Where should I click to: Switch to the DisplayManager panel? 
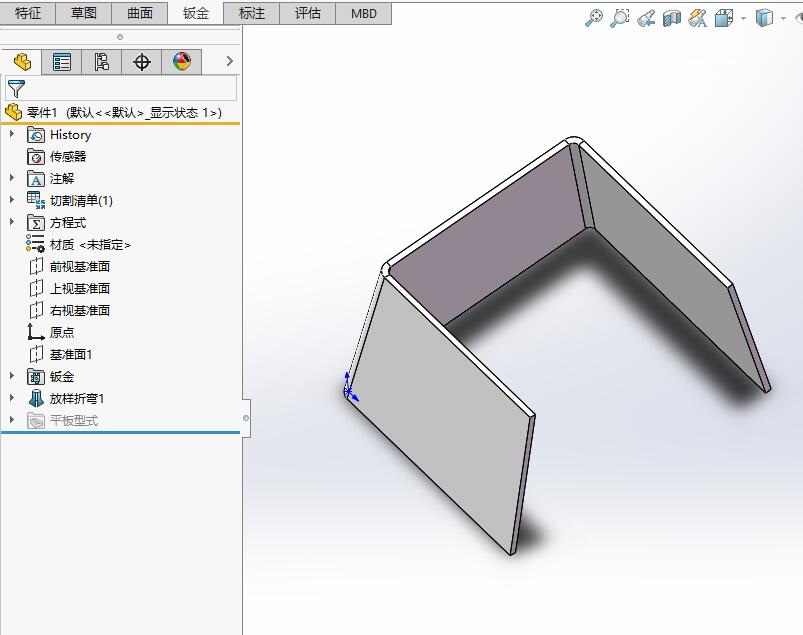pos(181,61)
